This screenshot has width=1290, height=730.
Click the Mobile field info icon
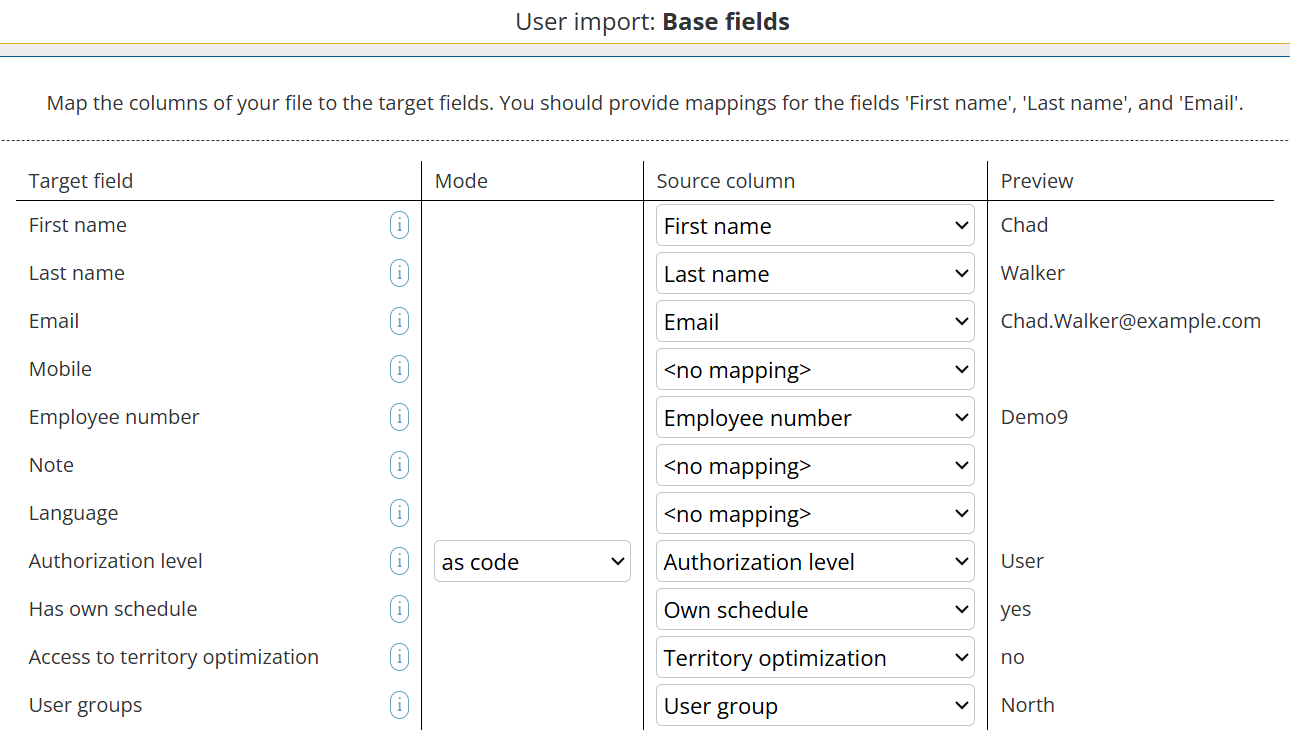pos(399,368)
